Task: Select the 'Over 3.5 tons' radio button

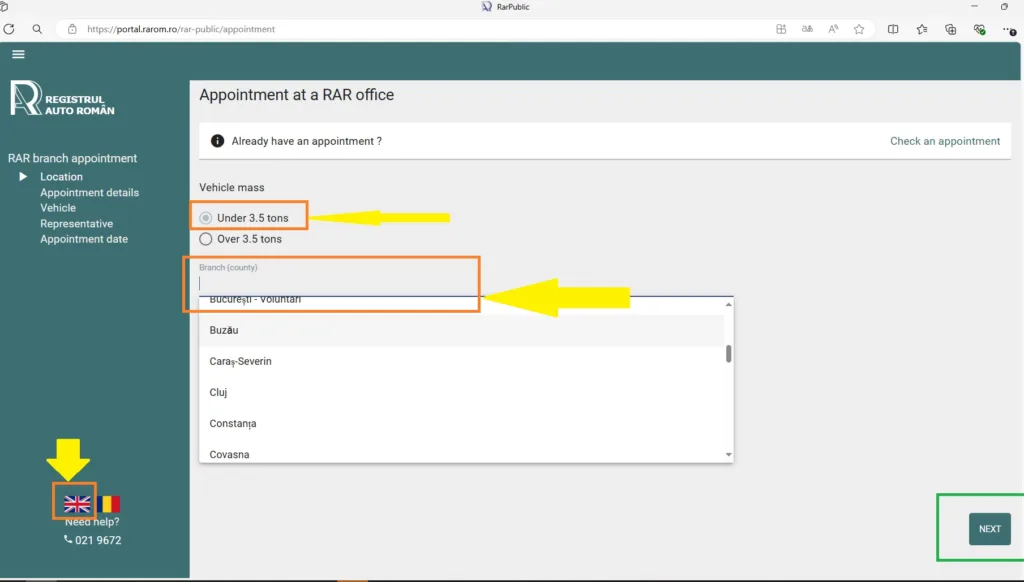Action: (x=206, y=239)
